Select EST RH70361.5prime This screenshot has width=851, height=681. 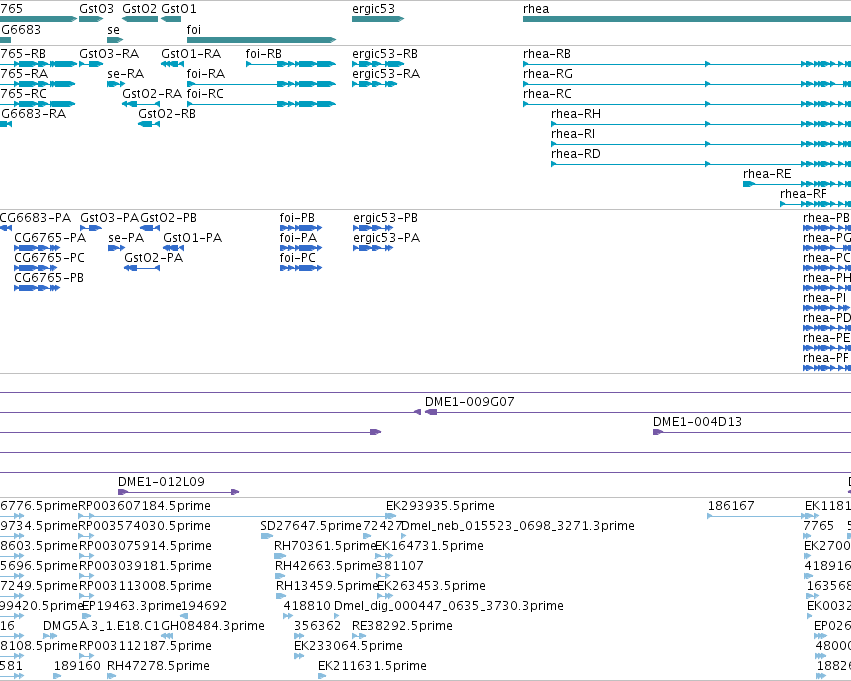tap(280, 556)
